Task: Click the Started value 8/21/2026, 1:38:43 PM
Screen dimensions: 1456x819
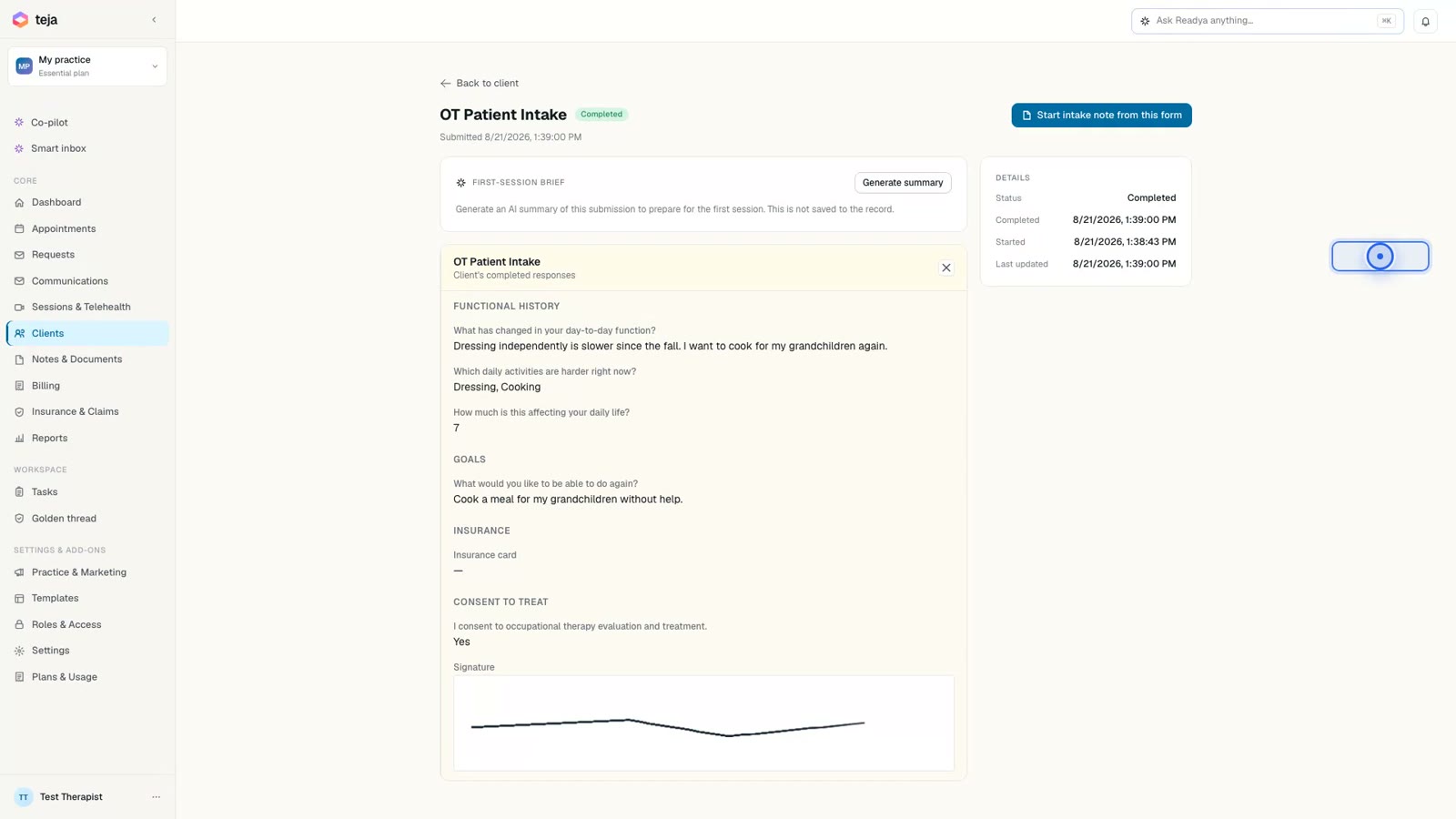Action: (1125, 242)
